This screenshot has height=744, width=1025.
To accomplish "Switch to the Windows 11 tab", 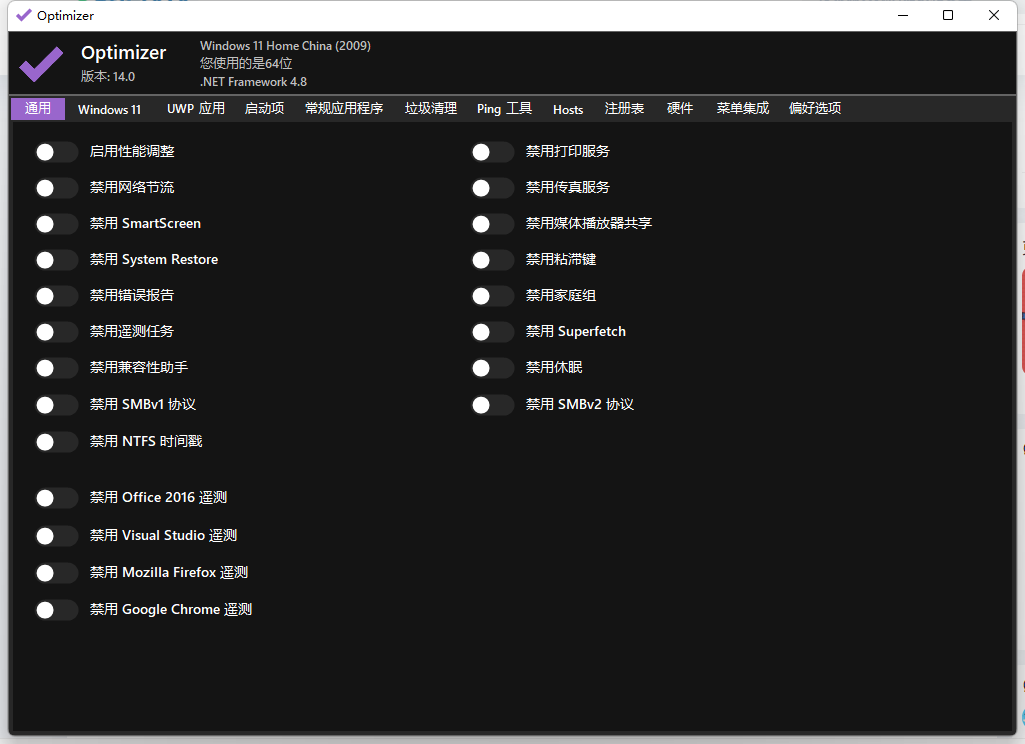I will pyautogui.click(x=108, y=109).
